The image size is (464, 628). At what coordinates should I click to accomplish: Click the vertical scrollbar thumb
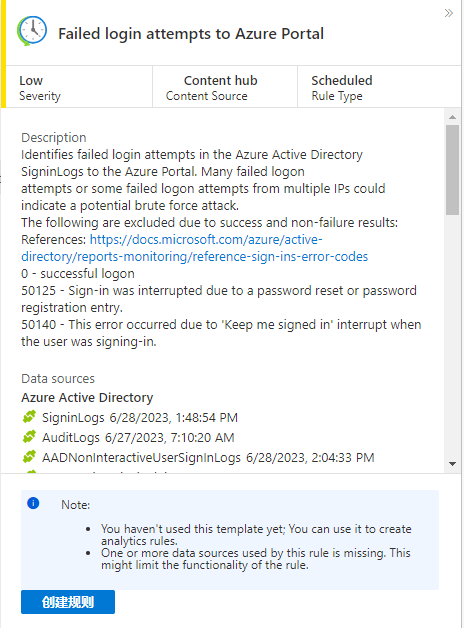click(x=452, y=170)
